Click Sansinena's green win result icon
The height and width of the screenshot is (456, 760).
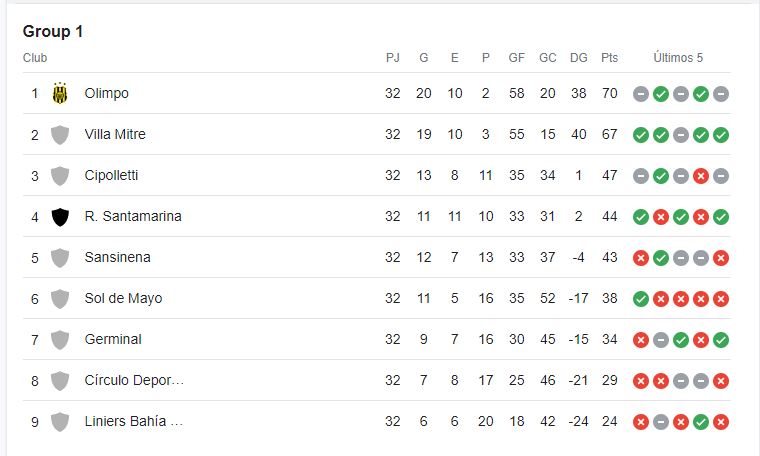661,258
